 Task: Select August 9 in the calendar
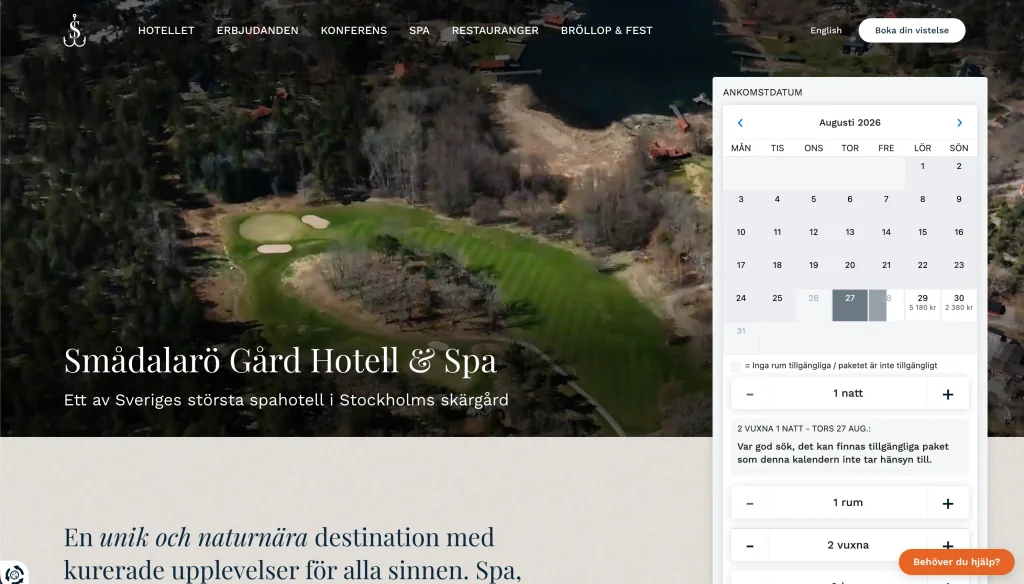(959, 206)
